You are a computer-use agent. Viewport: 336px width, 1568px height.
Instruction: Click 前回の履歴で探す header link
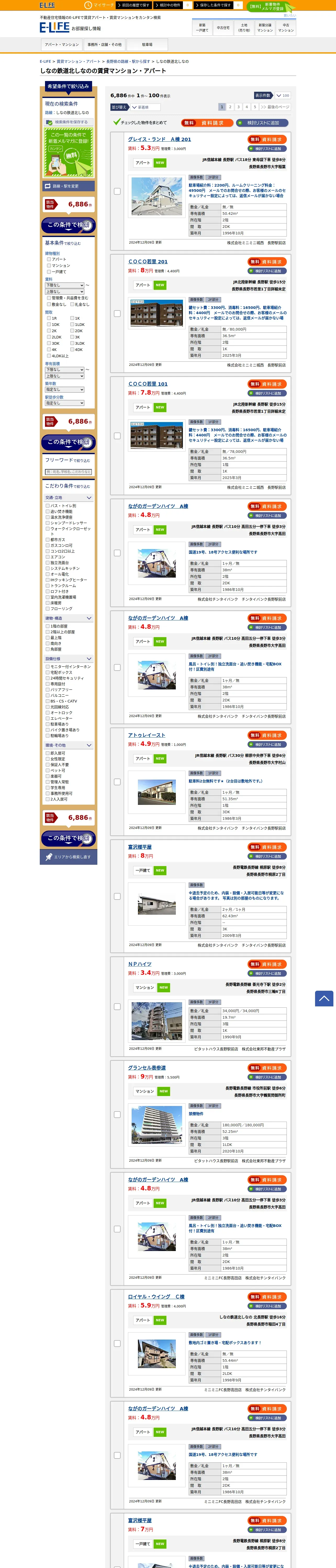135,5
